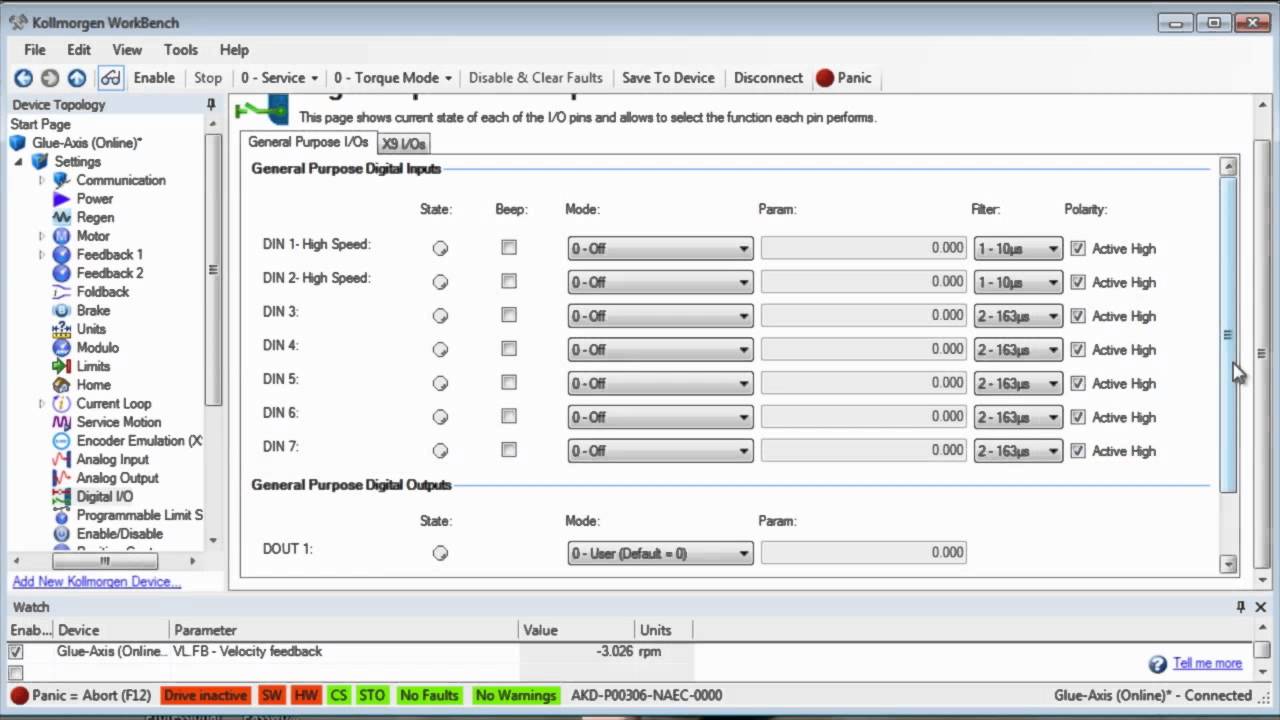This screenshot has height=720, width=1280.
Task: Open the DIN 1 Mode dropdown
Action: click(660, 249)
